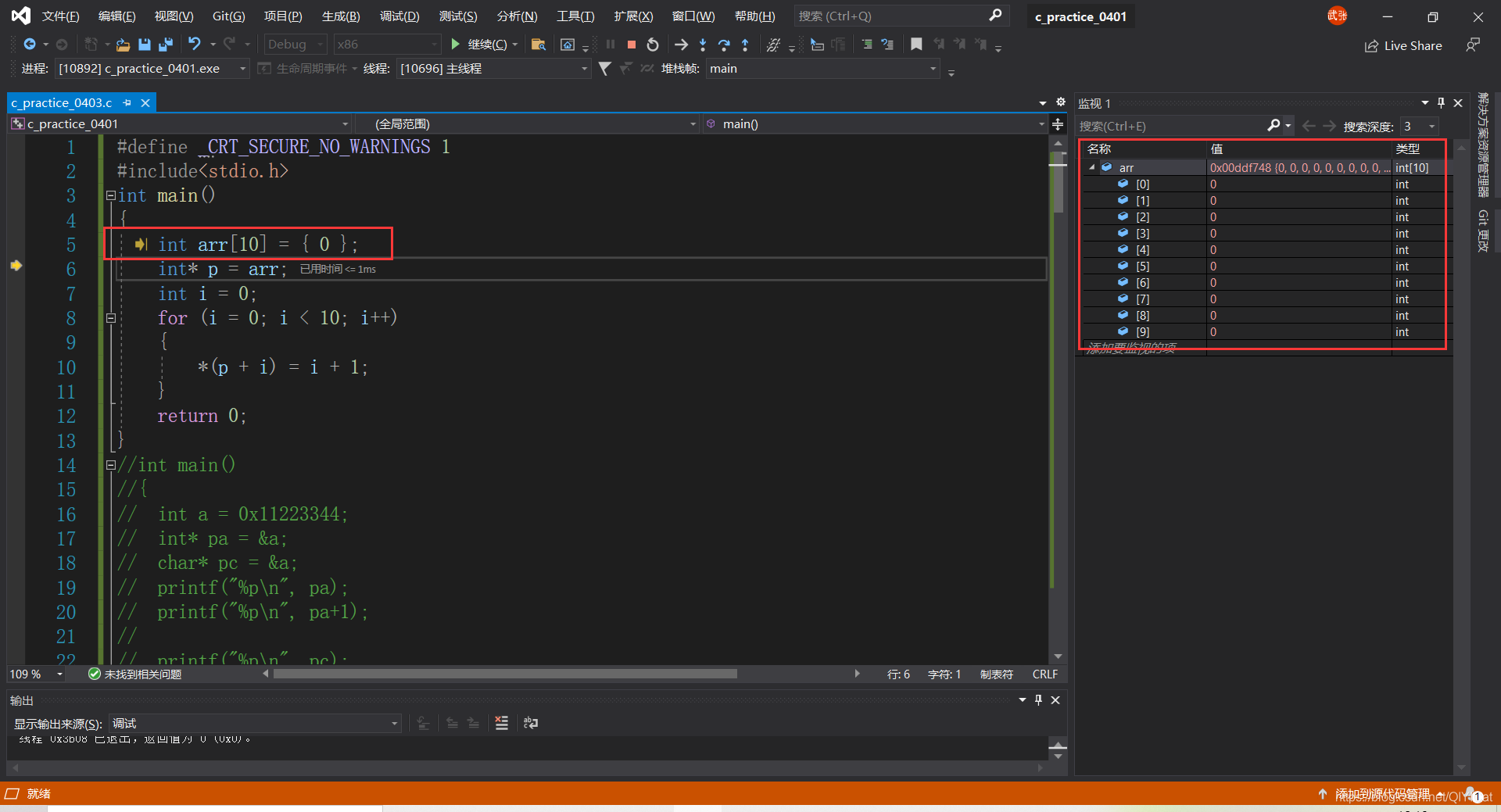Open the global scope (全局范围) dropdown

point(526,124)
